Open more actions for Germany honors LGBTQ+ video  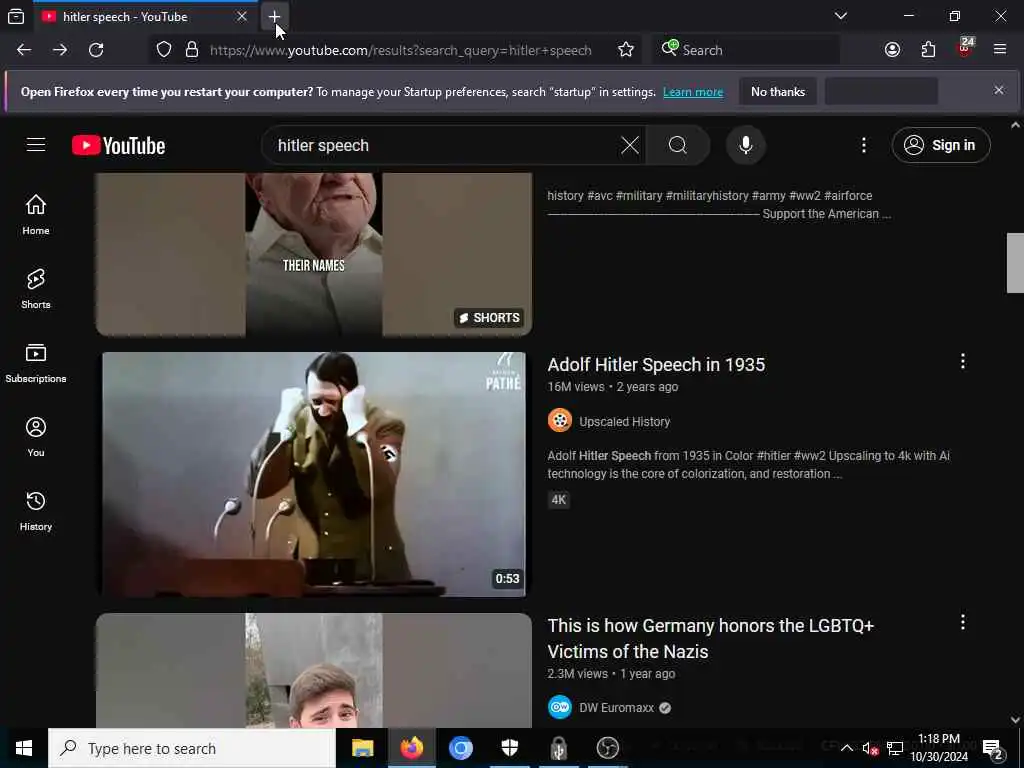(963, 622)
